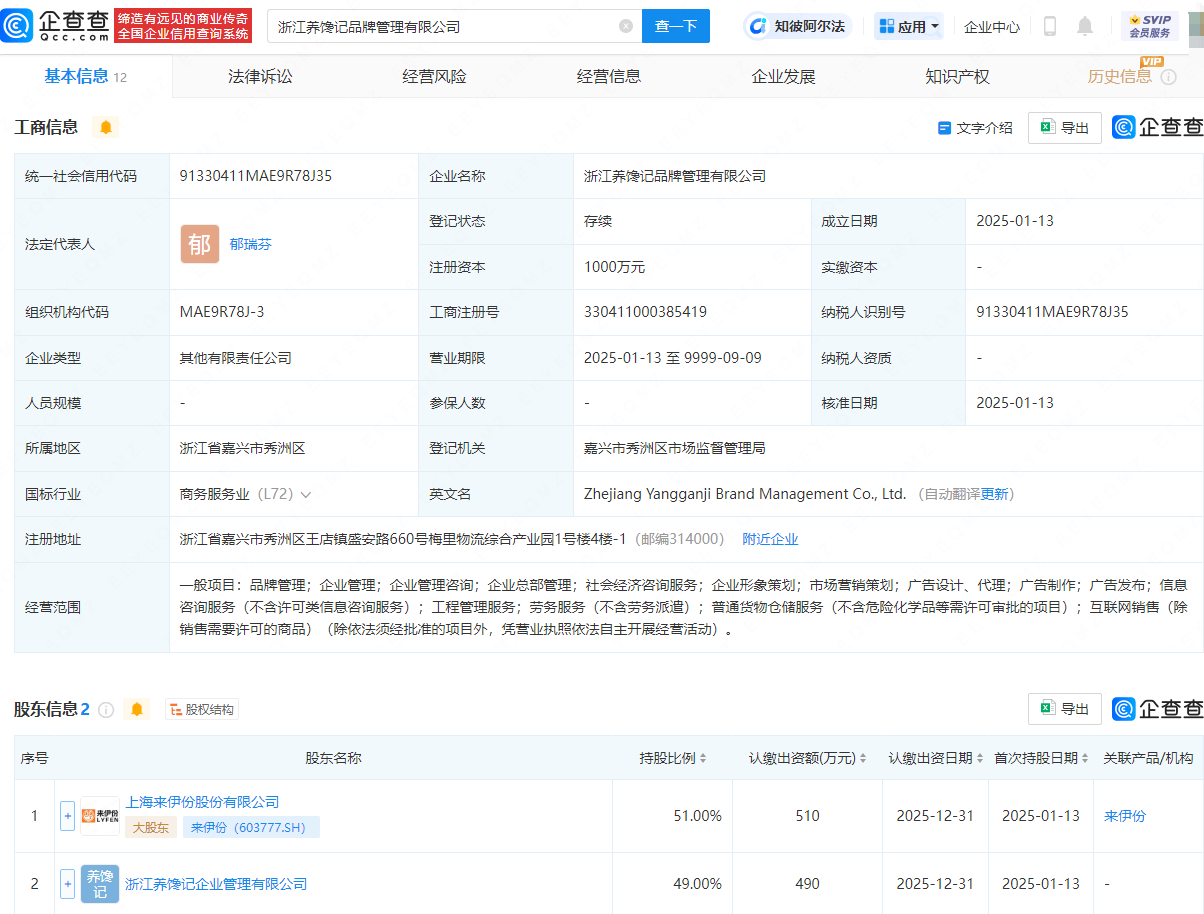Select the 工商注册号 330411000385419
The image size is (1204, 914).
pos(645,312)
